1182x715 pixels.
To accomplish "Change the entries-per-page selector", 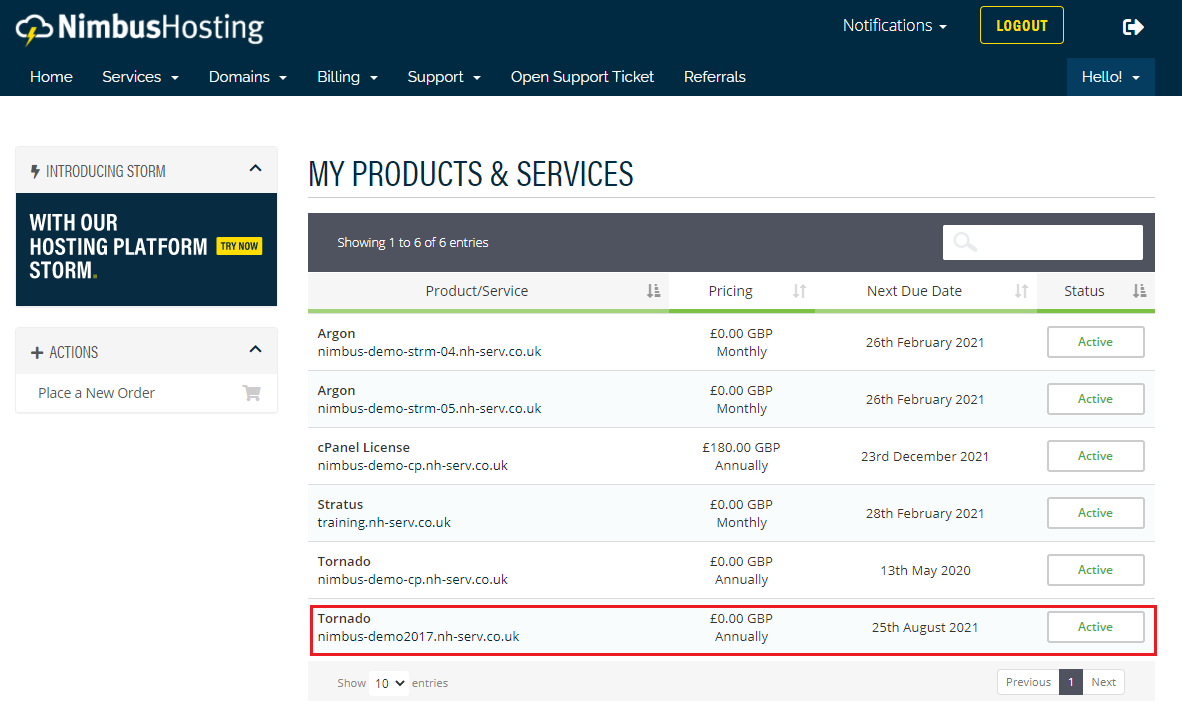I will click(389, 683).
